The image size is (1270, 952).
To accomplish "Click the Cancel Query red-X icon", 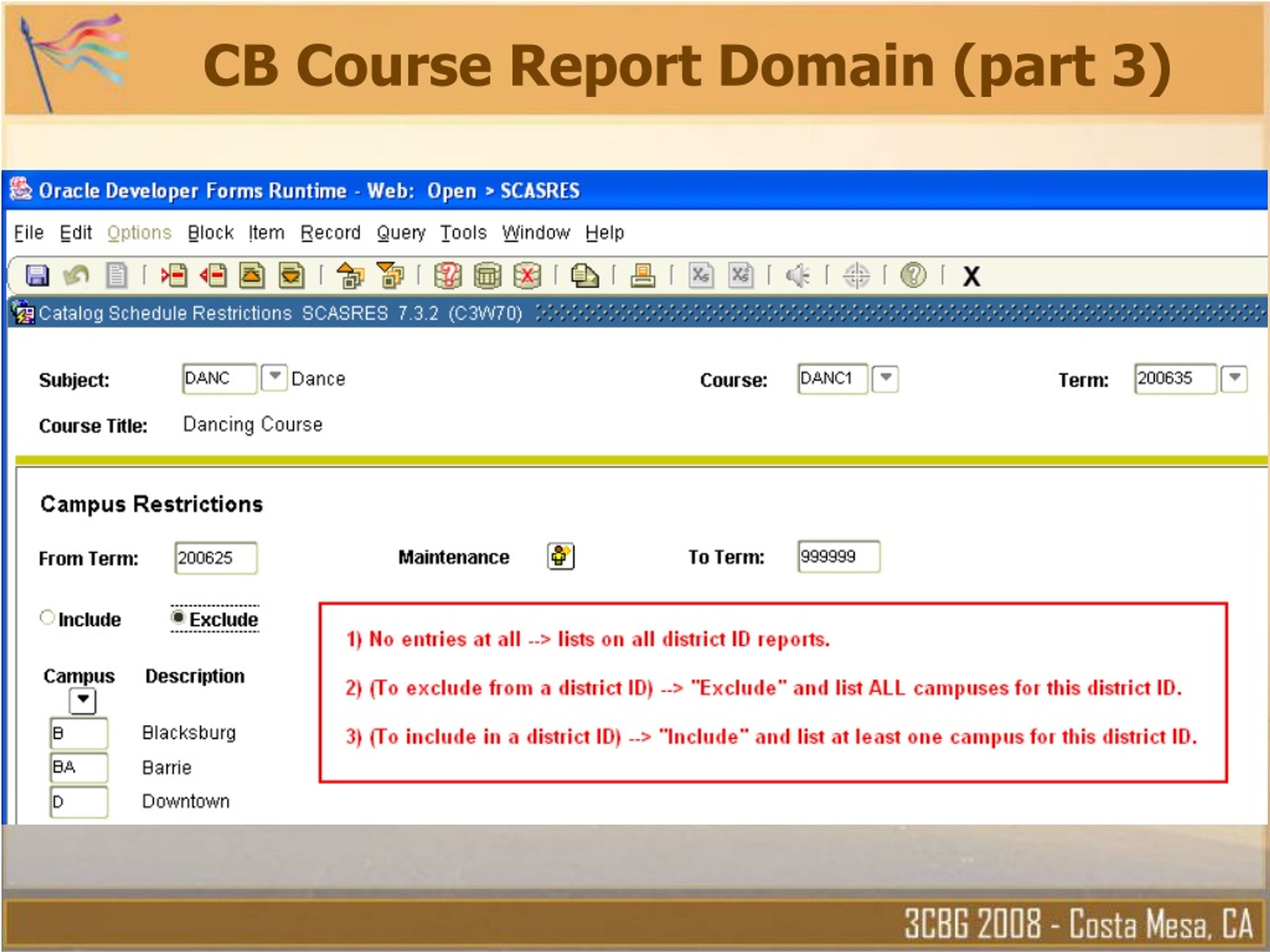I will point(527,276).
